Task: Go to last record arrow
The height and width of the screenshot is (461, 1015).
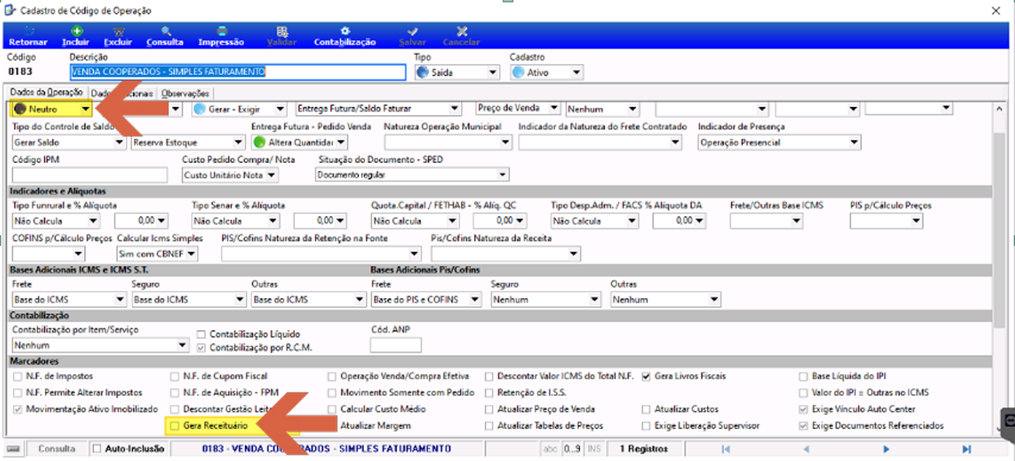Action: point(966,449)
